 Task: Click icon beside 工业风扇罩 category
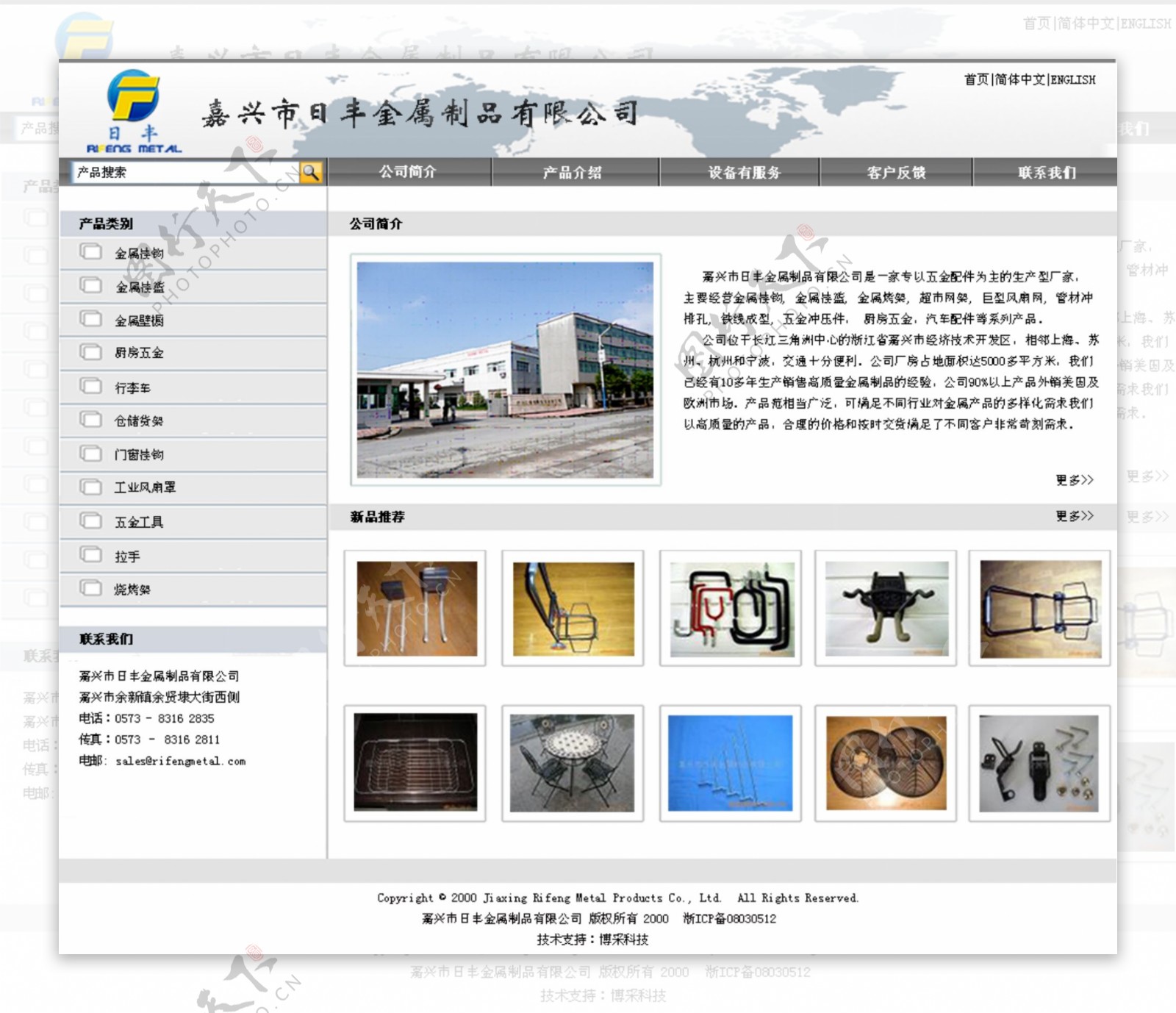(x=91, y=487)
